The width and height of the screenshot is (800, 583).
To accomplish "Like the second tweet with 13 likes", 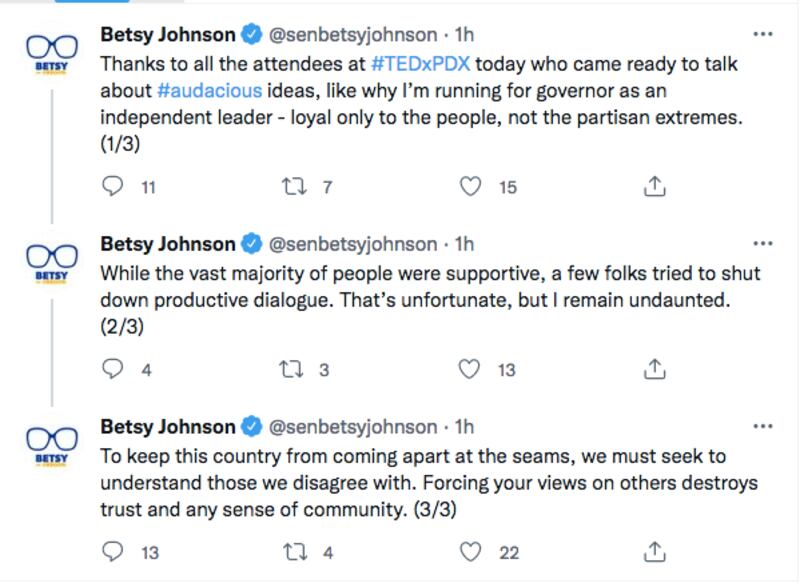I will (469, 369).
